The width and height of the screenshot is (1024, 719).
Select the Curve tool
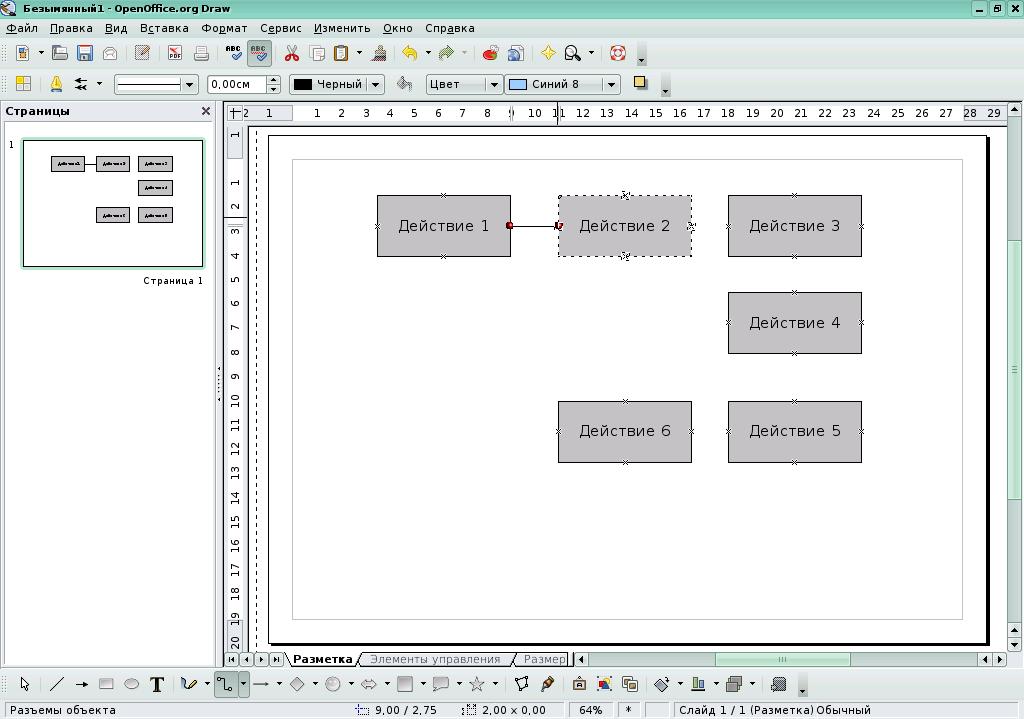[x=189, y=684]
